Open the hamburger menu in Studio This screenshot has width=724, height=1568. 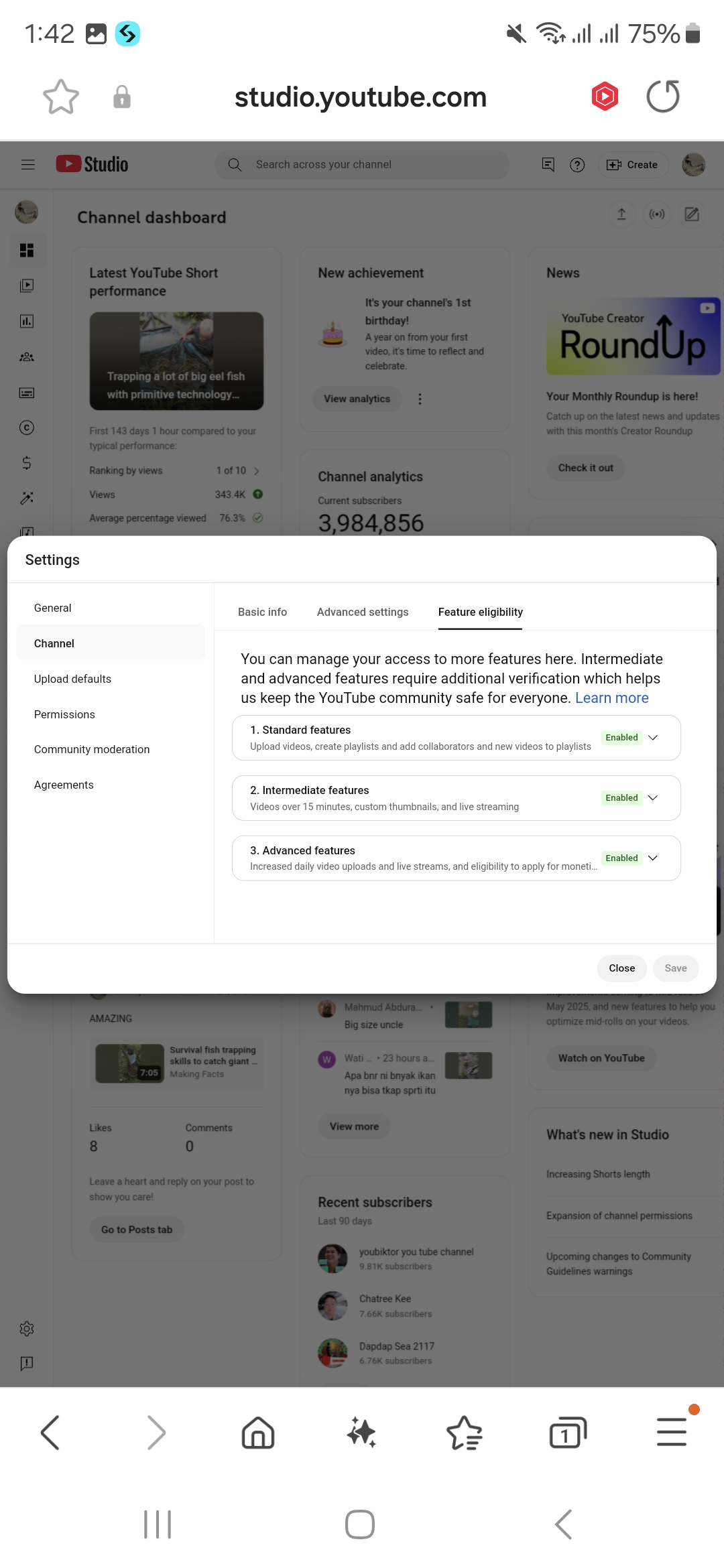coord(28,165)
